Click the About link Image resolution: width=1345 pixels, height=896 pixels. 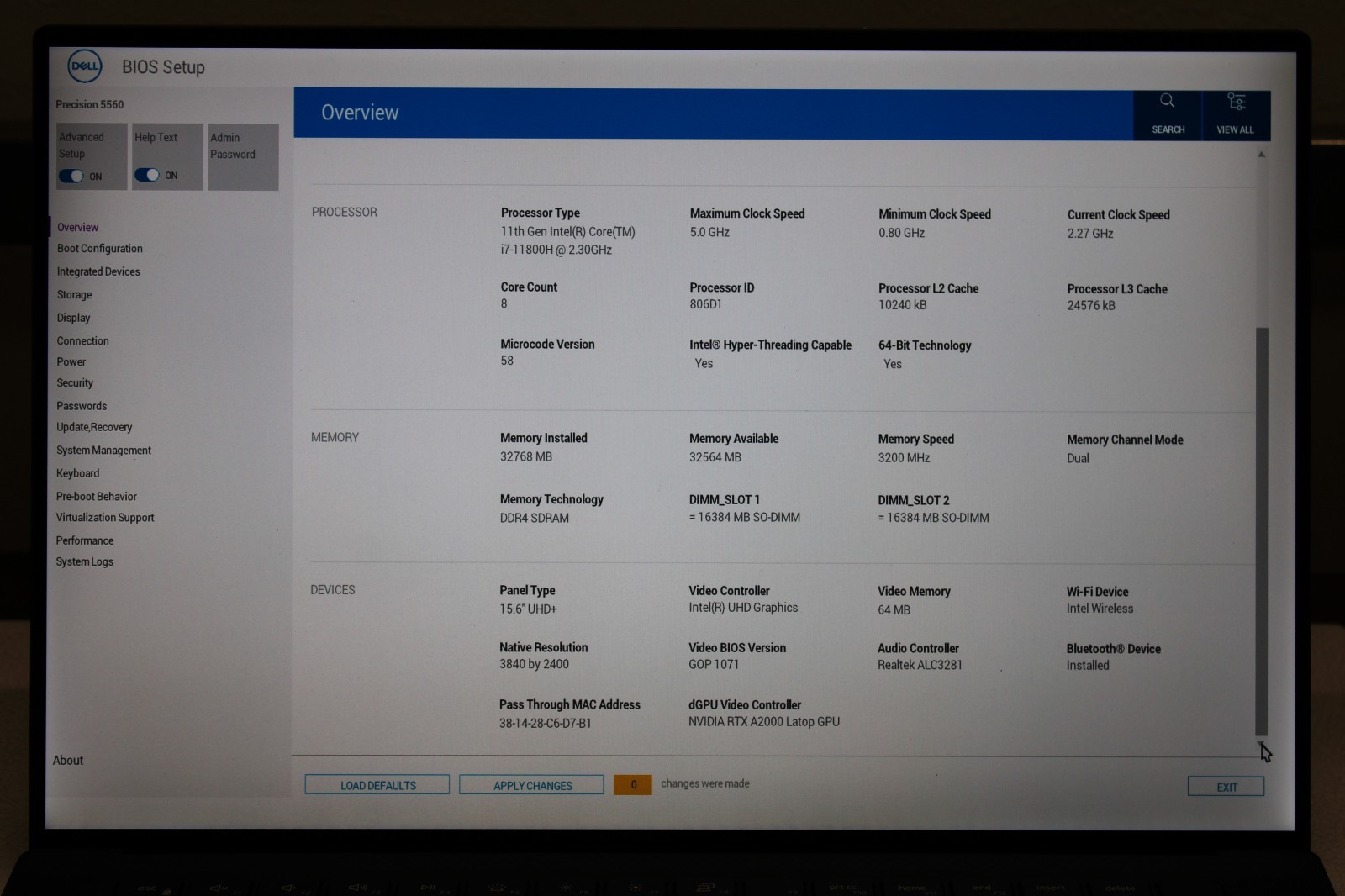click(68, 760)
